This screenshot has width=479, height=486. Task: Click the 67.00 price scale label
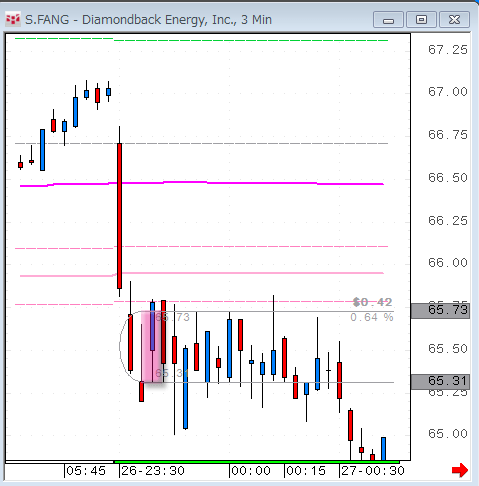point(448,92)
